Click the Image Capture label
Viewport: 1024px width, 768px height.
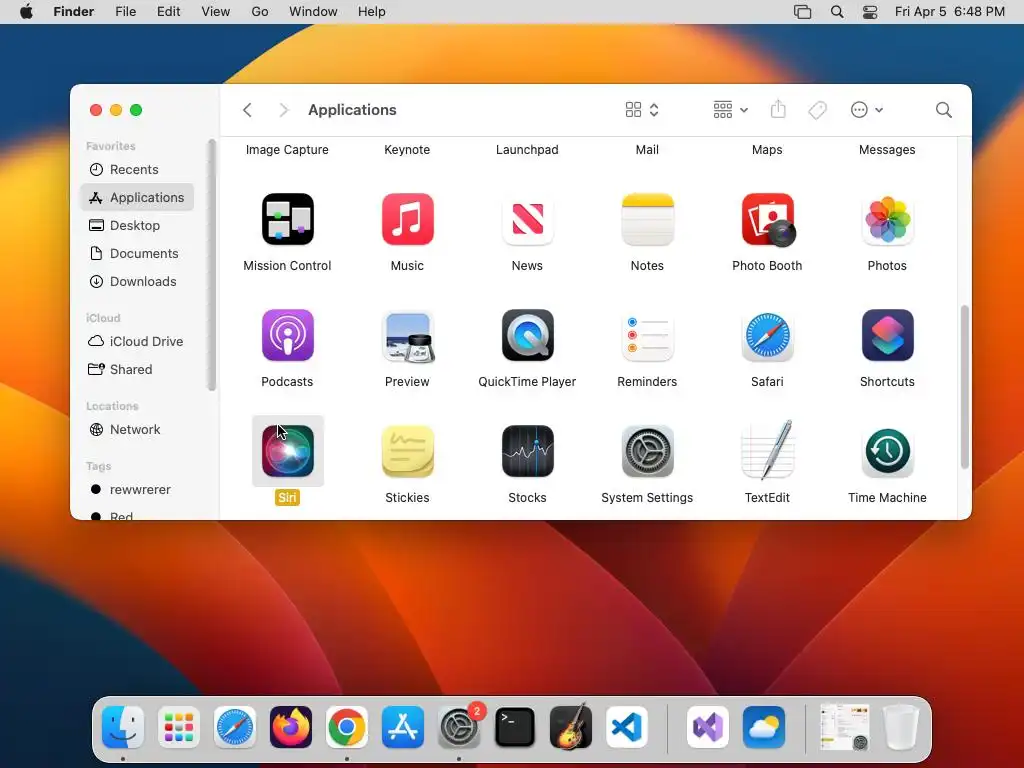287,150
